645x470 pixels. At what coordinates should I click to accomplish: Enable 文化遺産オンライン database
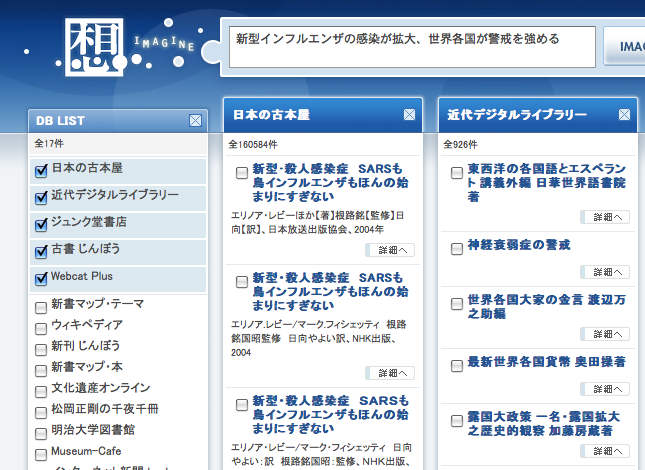click(x=41, y=391)
